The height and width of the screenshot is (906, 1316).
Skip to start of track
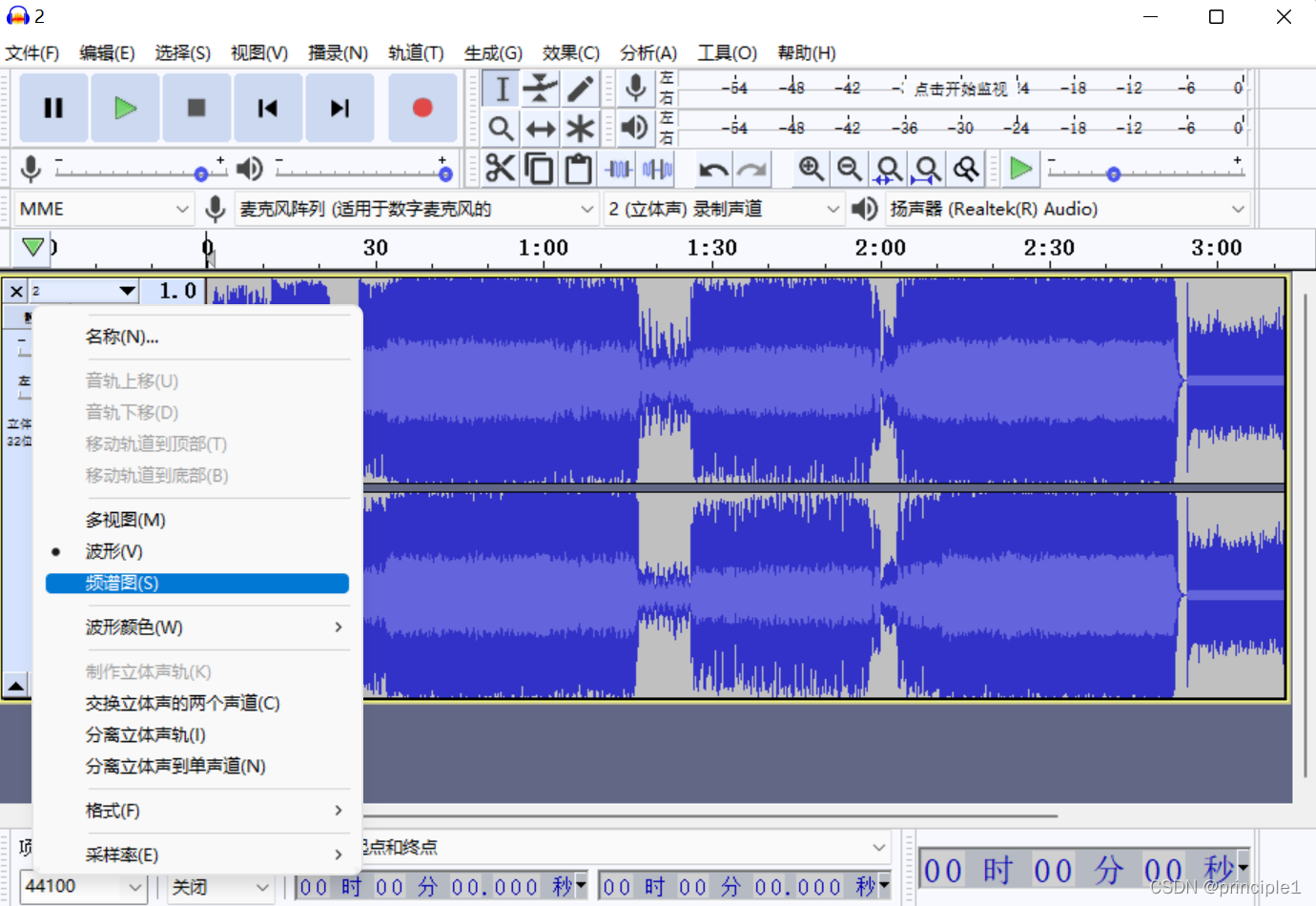point(268,108)
